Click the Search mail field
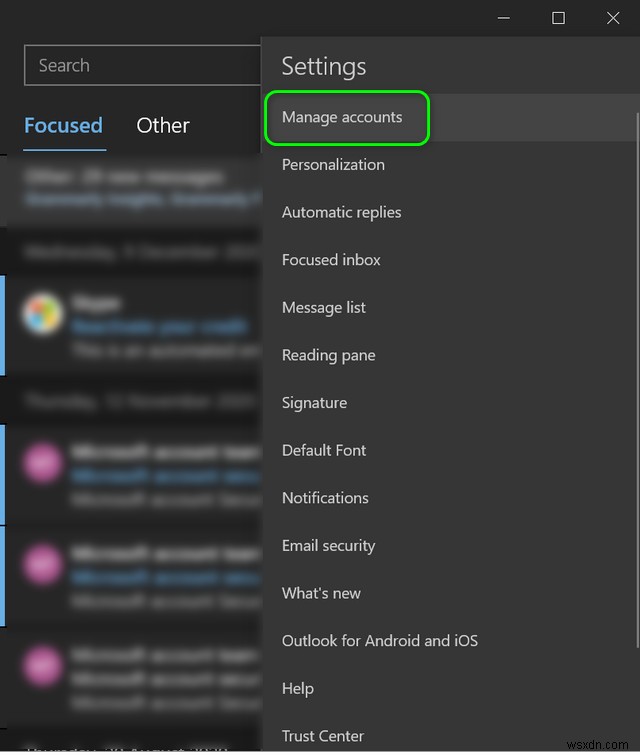The image size is (640, 755). pos(140,66)
